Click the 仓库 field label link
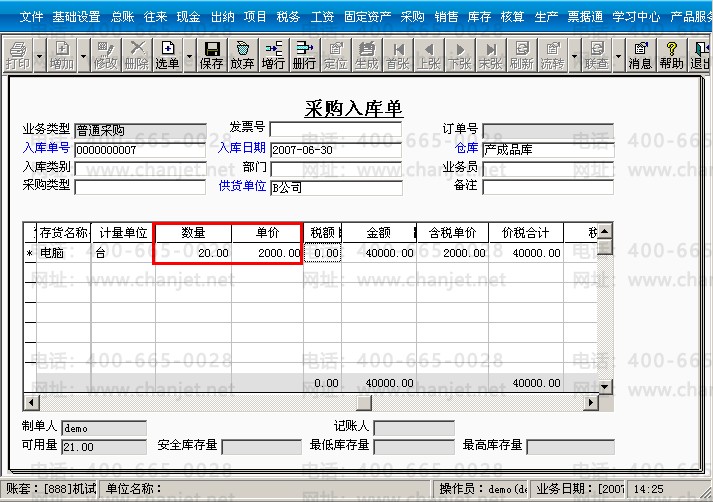713x502 pixels. tap(466, 148)
